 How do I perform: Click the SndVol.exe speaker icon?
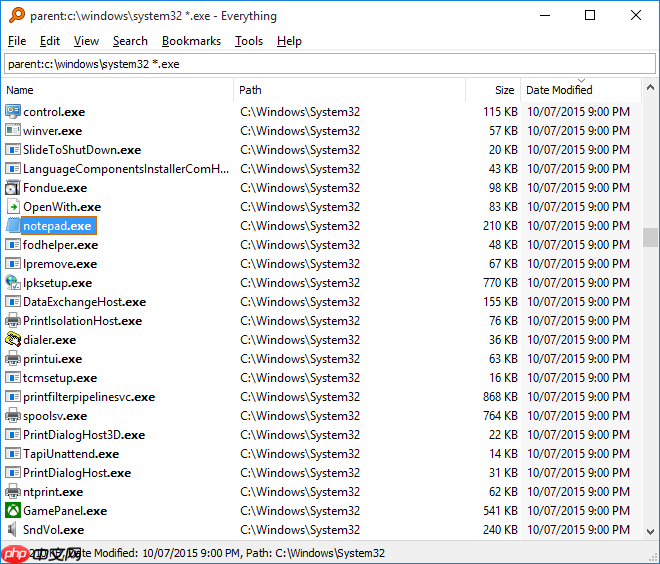[13, 530]
